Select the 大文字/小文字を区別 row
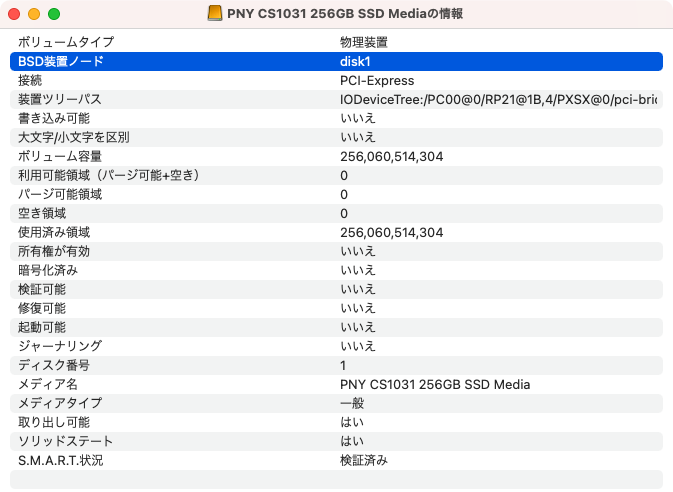This screenshot has width=673, height=492. click(x=336, y=137)
